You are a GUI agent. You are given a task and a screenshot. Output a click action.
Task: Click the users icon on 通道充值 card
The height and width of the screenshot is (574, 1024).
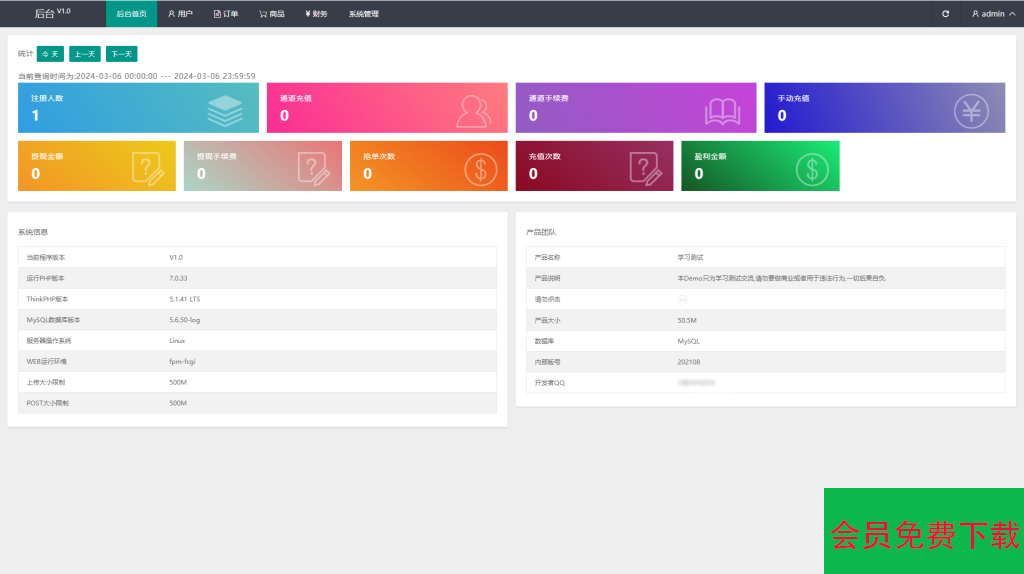pyautogui.click(x=473, y=110)
